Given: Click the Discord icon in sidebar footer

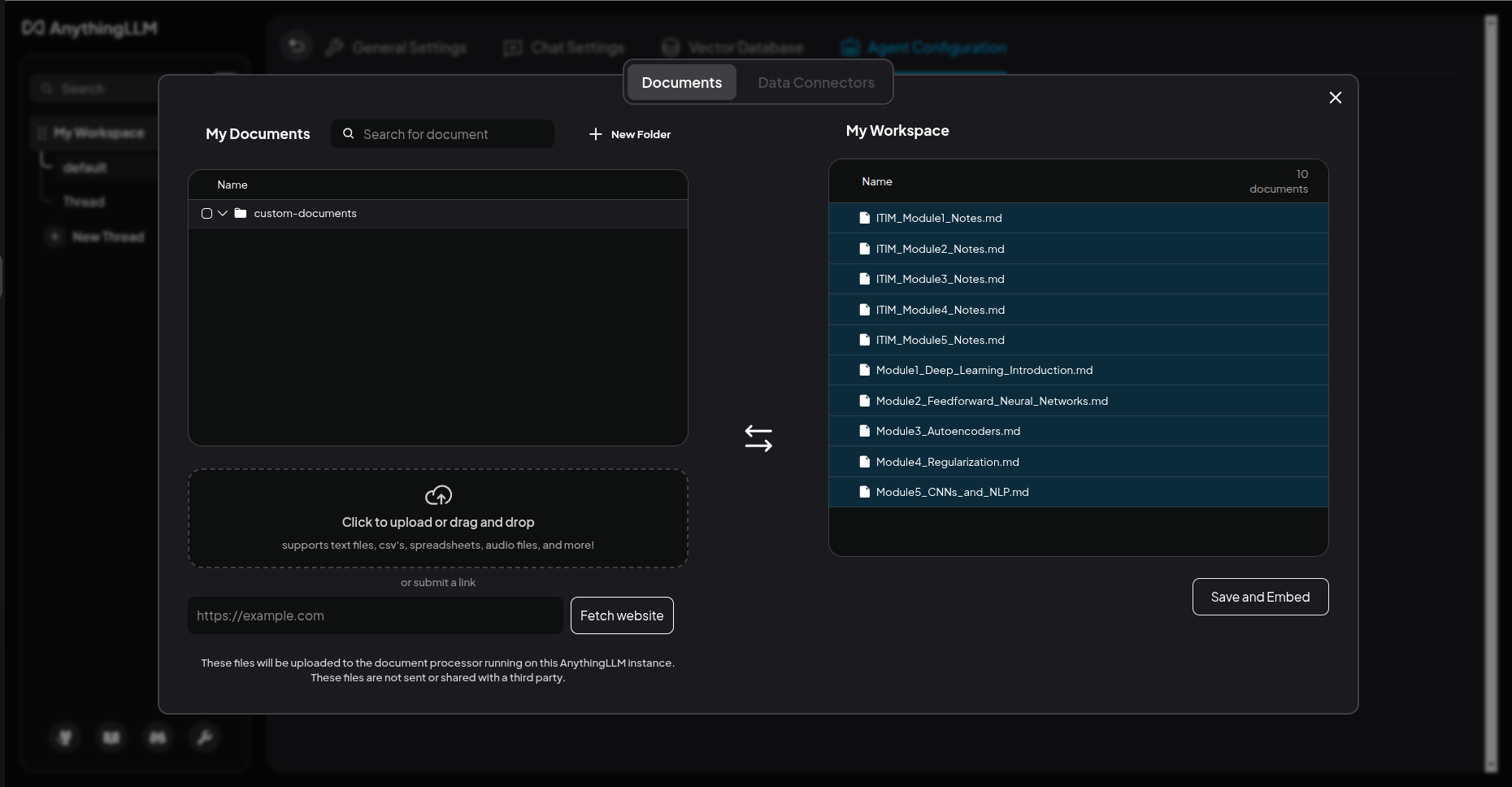Looking at the screenshot, I should click(158, 737).
